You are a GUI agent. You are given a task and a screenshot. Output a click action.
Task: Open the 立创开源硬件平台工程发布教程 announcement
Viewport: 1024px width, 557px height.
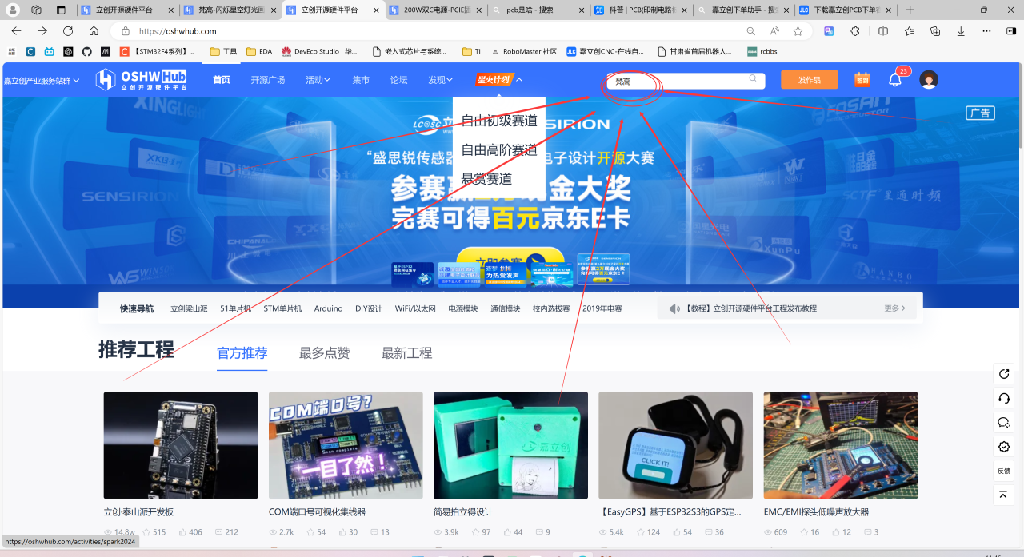click(750, 308)
